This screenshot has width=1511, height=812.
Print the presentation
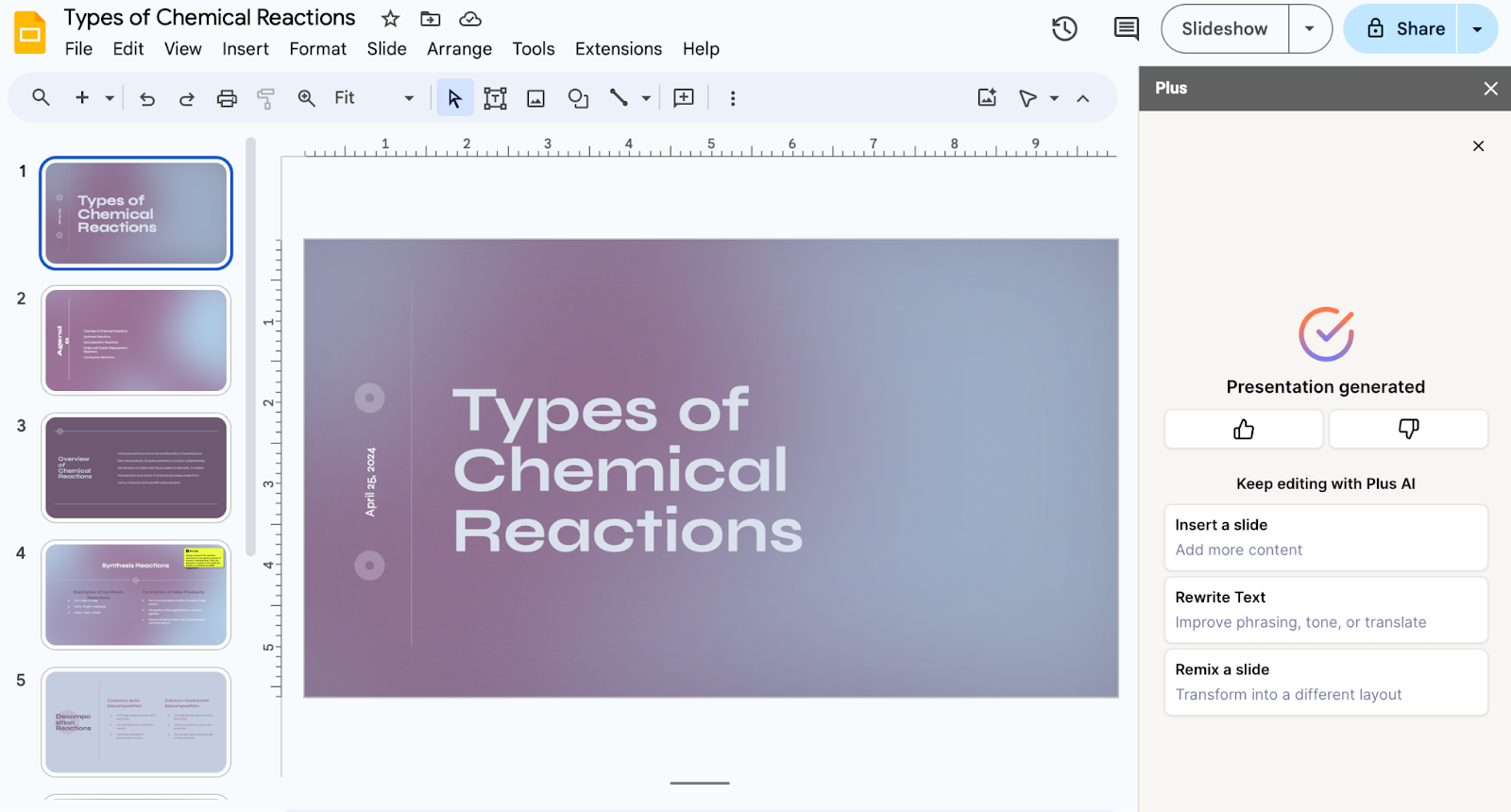[227, 98]
